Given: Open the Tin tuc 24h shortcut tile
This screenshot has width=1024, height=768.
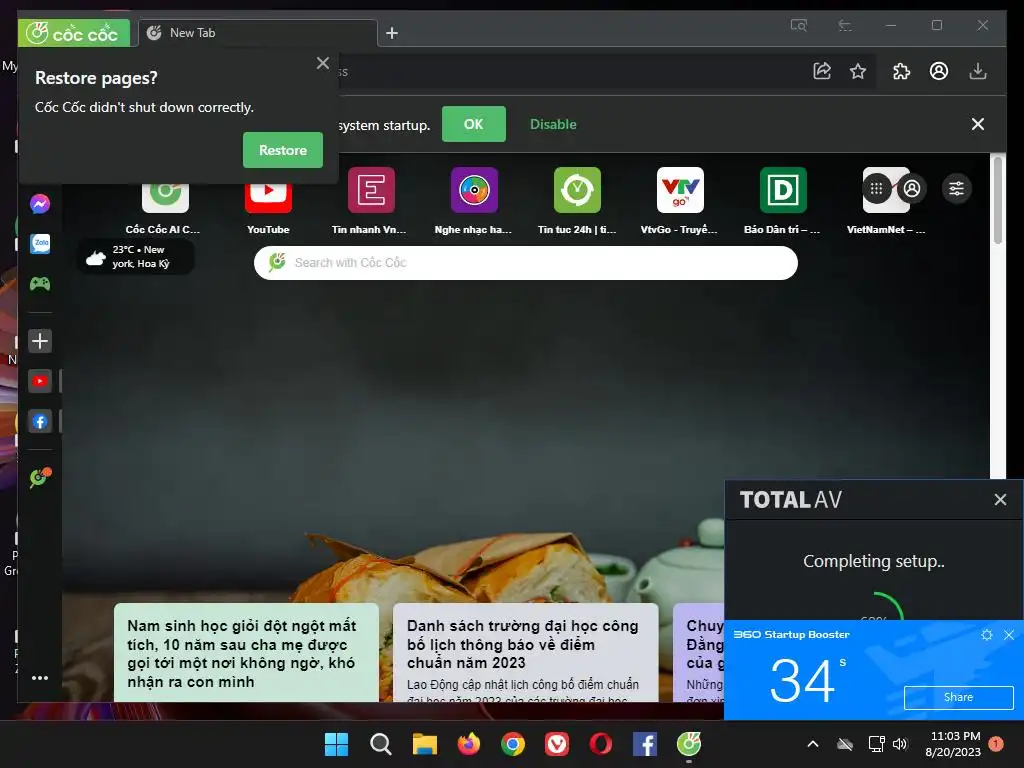Looking at the screenshot, I should tap(577, 201).
